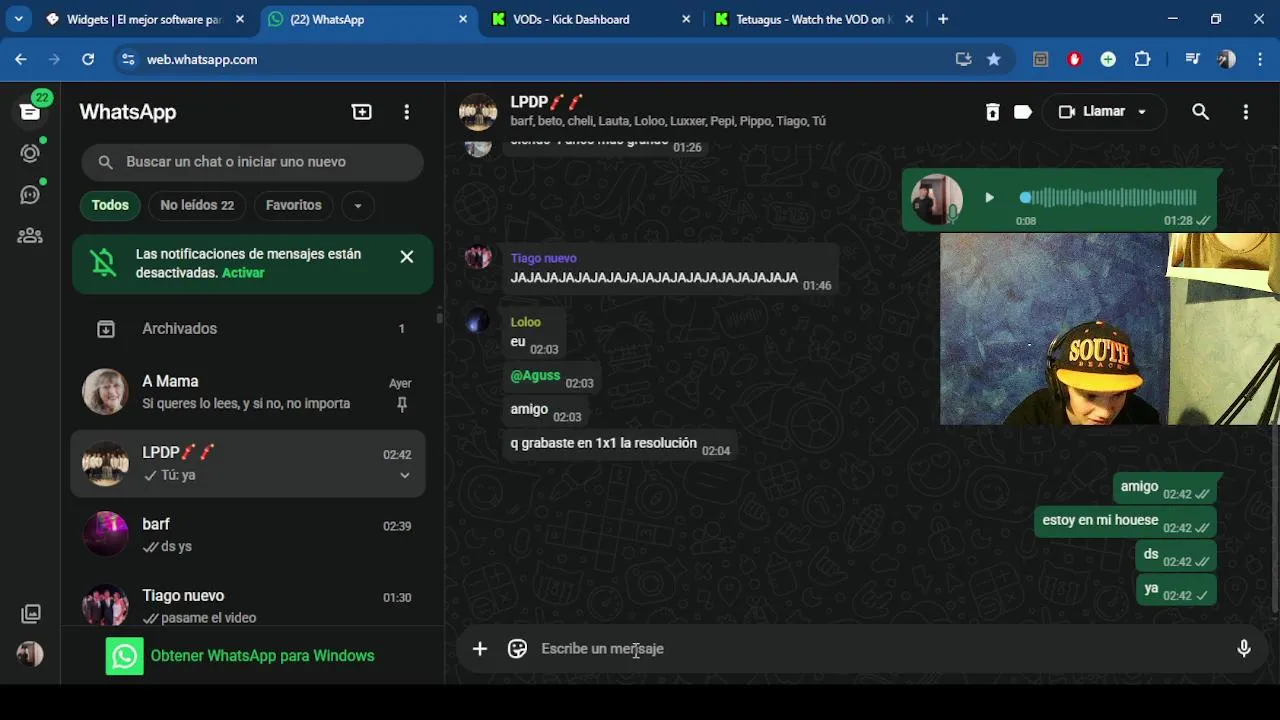Open the browser media control icon
This screenshot has height=720, width=1280.
point(1192,59)
